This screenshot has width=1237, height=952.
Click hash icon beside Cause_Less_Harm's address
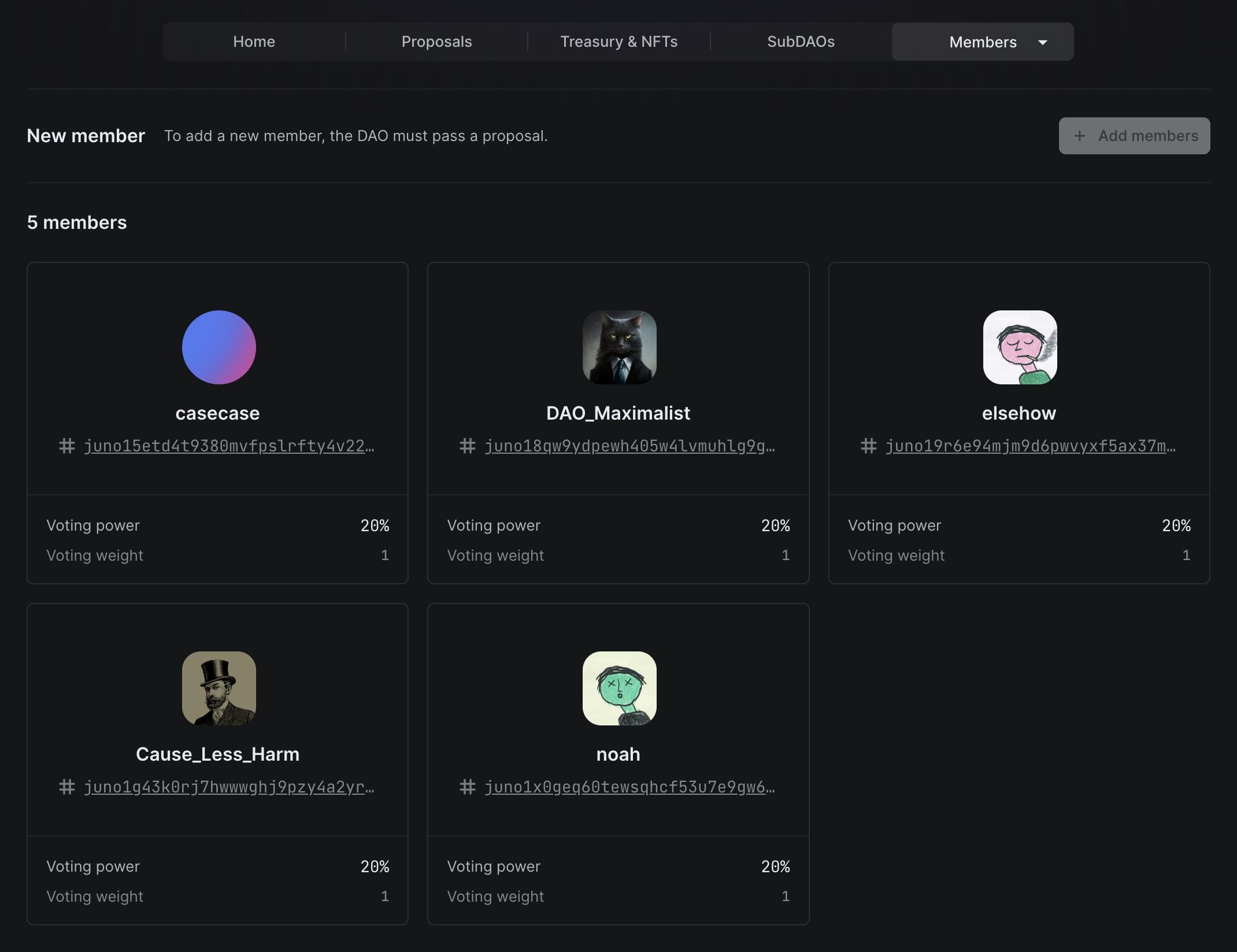pos(67,787)
